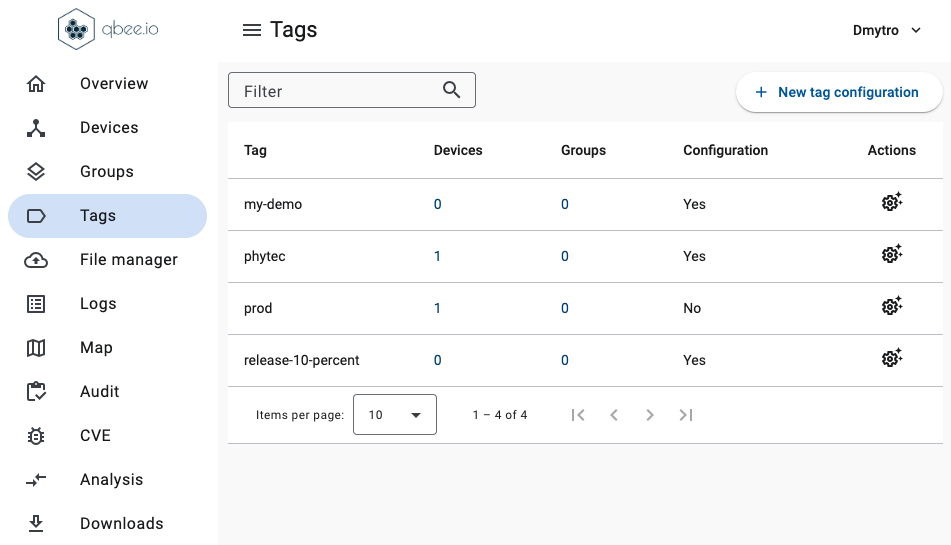Image resolution: width=951 pixels, height=545 pixels.
Task: Click devices count for my-demo tag
Action: [437, 204]
